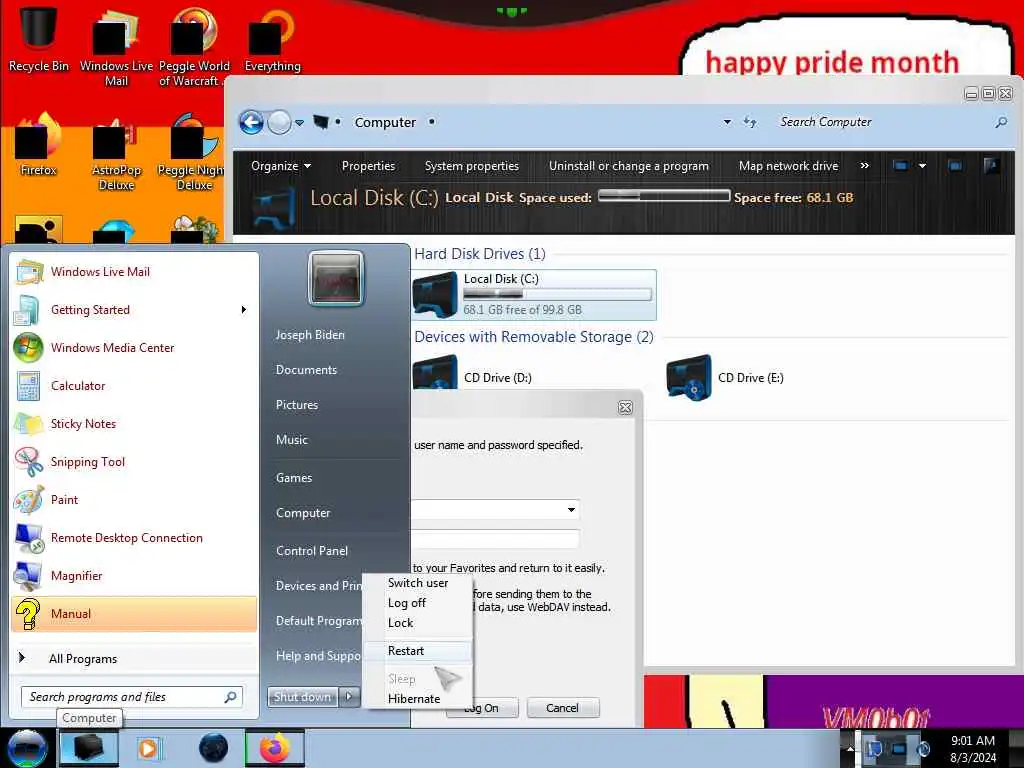
Task: Open AstroPop Deluxe desktop icon
Action: point(116,152)
